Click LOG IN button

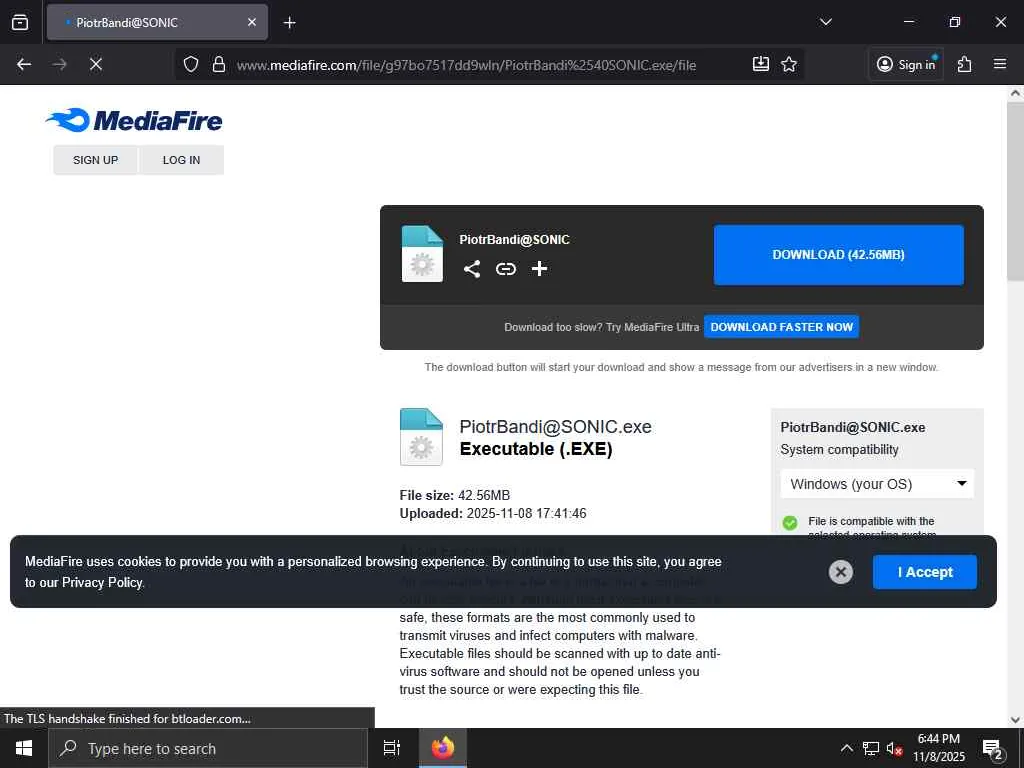click(x=182, y=160)
